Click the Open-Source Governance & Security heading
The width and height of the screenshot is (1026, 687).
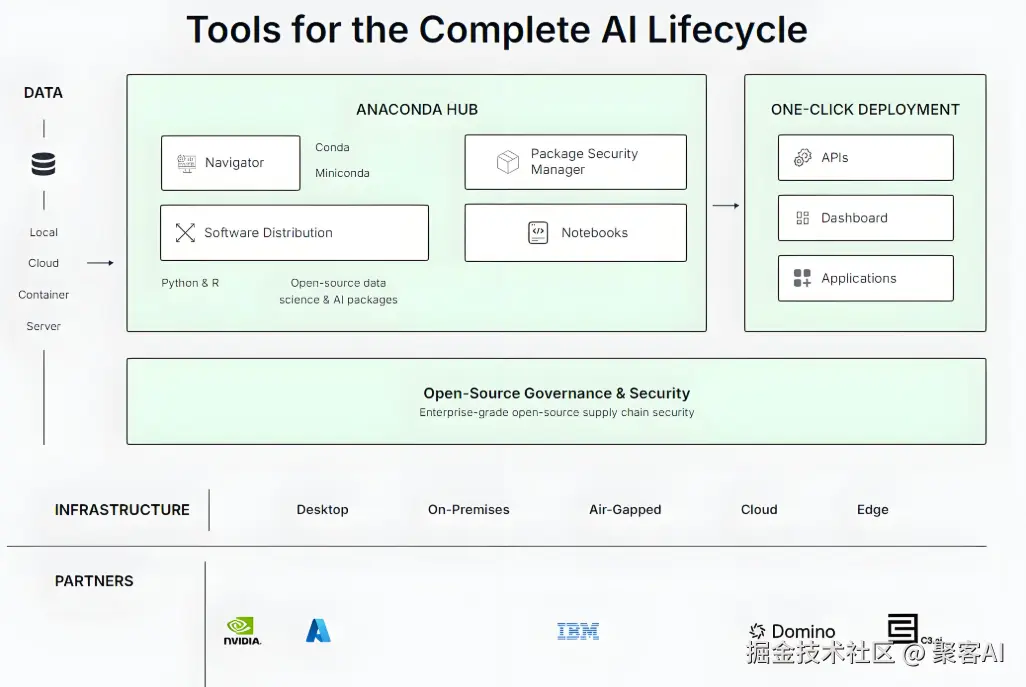pos(556,393)
